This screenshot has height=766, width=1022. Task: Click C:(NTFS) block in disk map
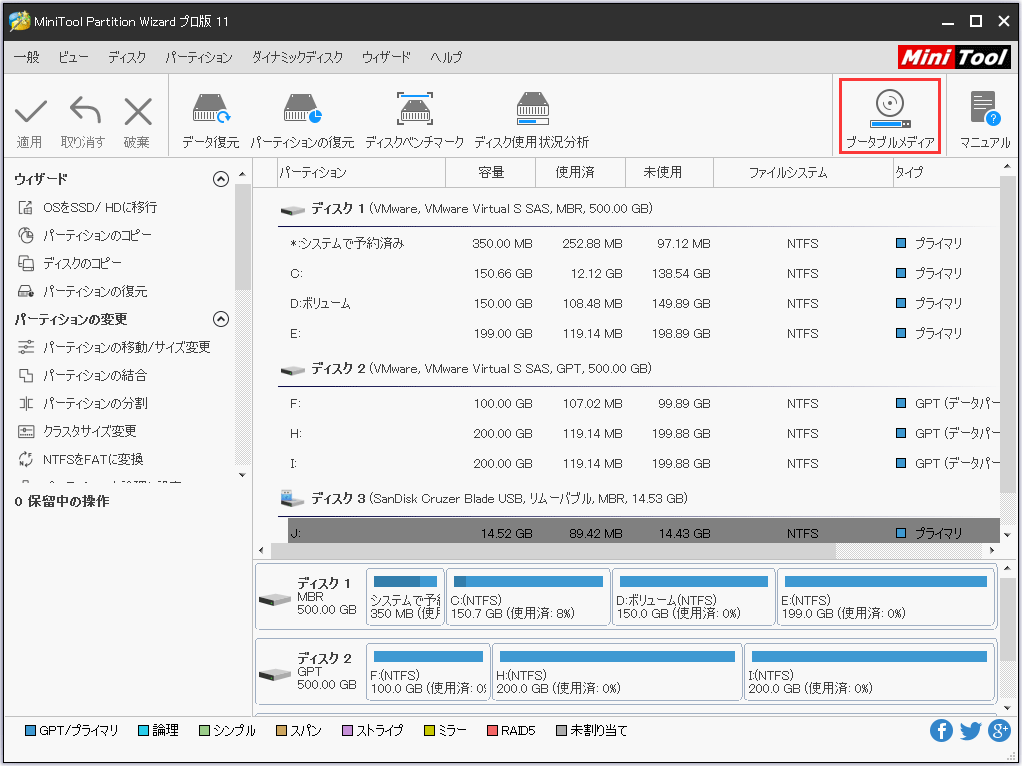pos(528,597)
